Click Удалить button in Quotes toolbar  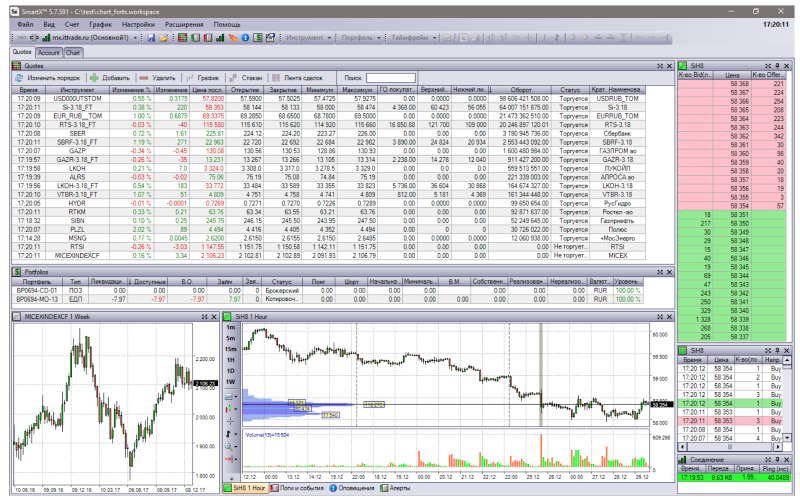158,78
